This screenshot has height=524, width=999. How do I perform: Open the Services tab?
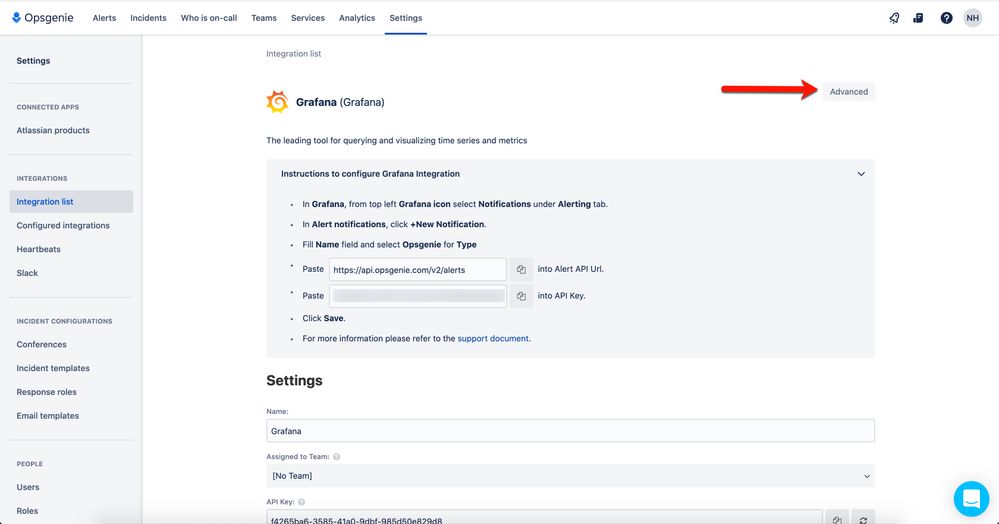[x=308, y=18]
